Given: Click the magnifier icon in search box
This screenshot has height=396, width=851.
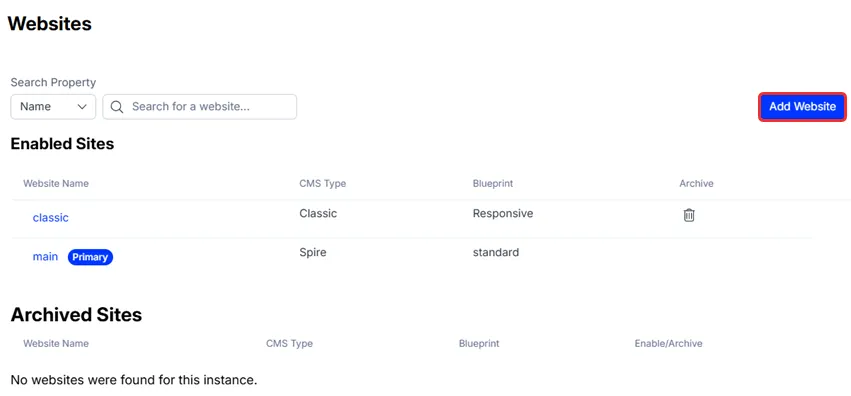Looking at the screenshot, I should coord(117,107).
